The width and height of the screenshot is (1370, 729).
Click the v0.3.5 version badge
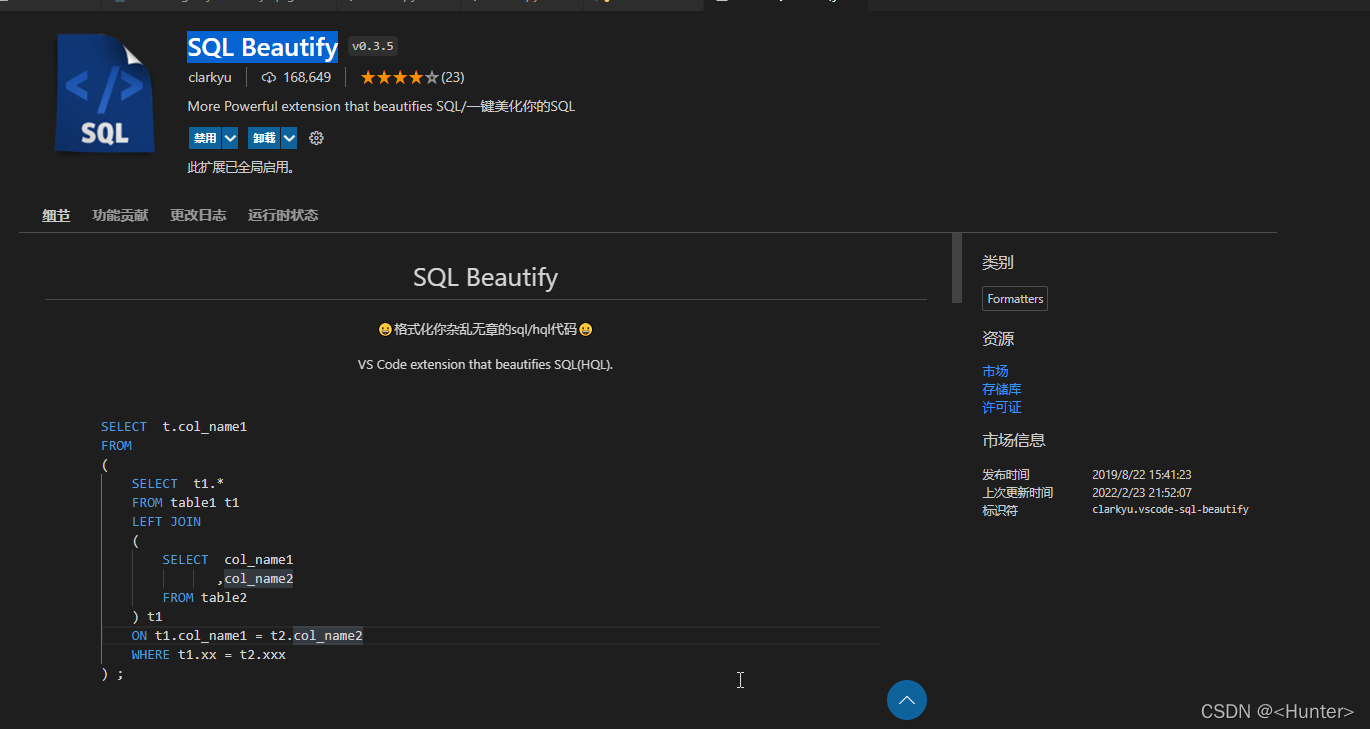373,46
